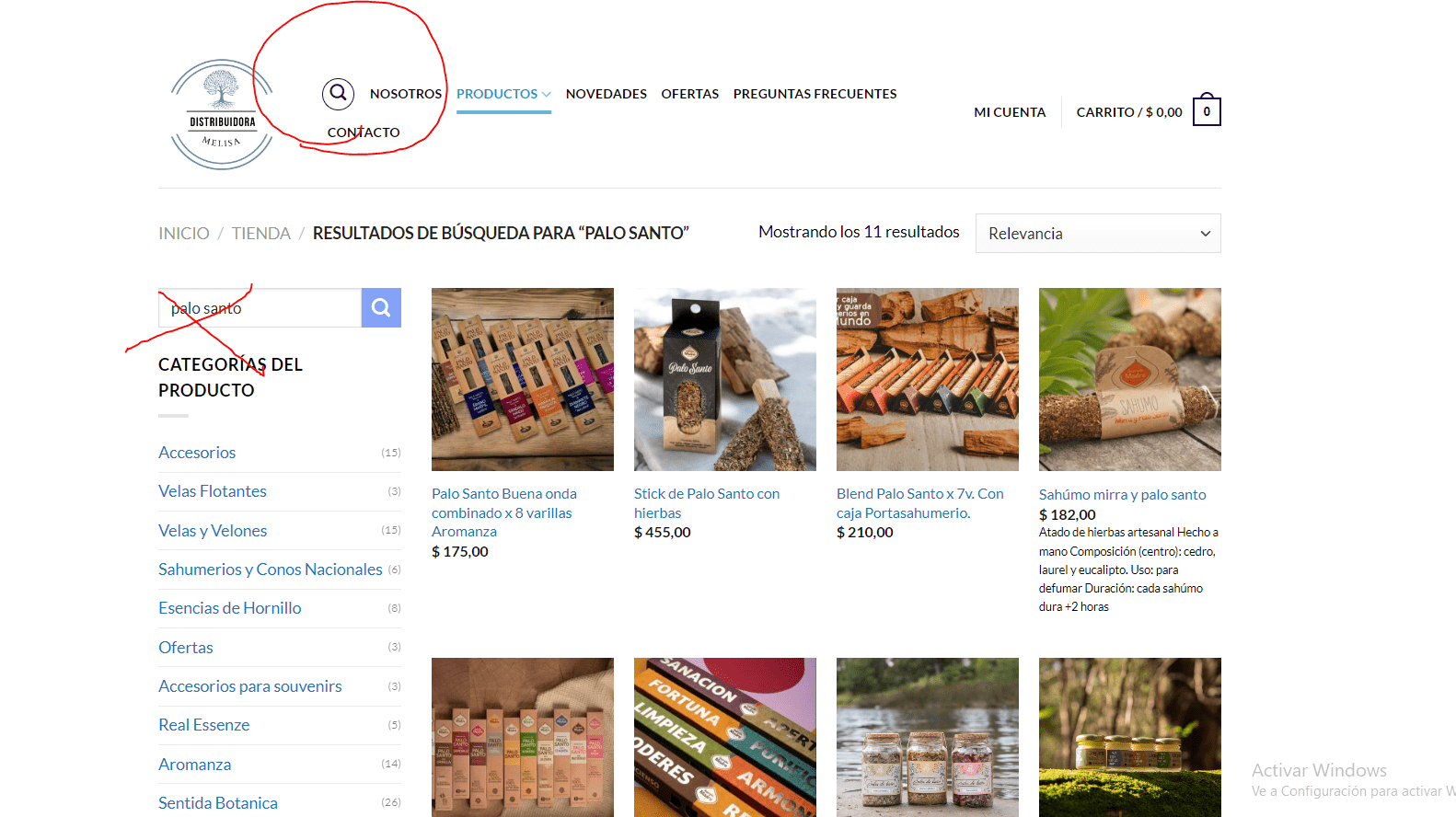Open Sahumerios y Conos Nacionales category
Viewport: 1456px width, 817px height.
point(271,570)
